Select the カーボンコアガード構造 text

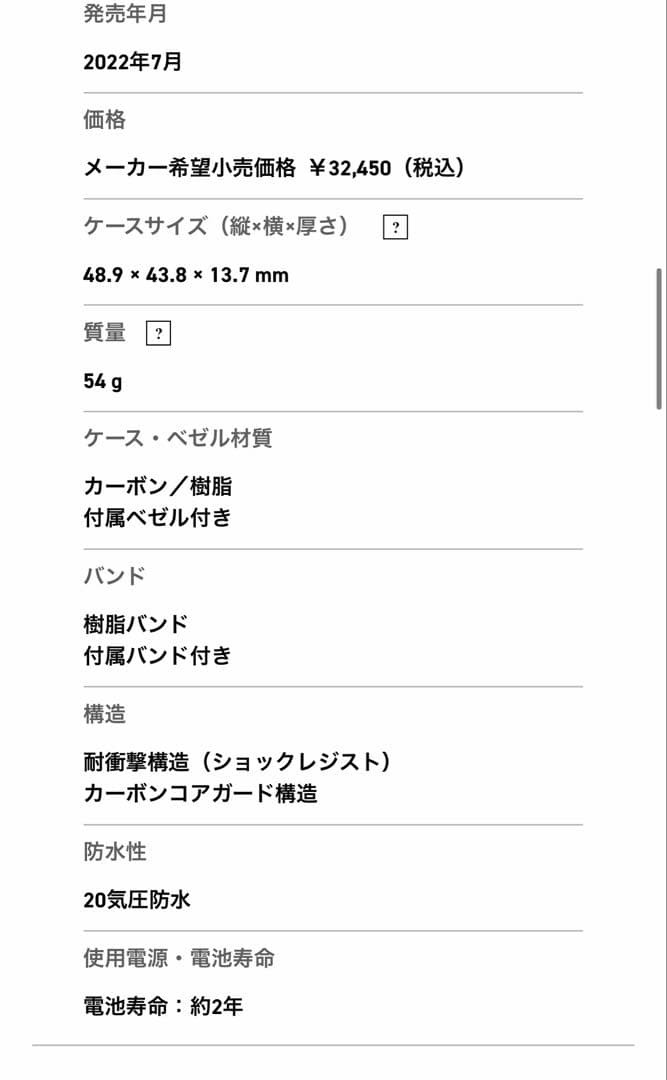(201, 793)
